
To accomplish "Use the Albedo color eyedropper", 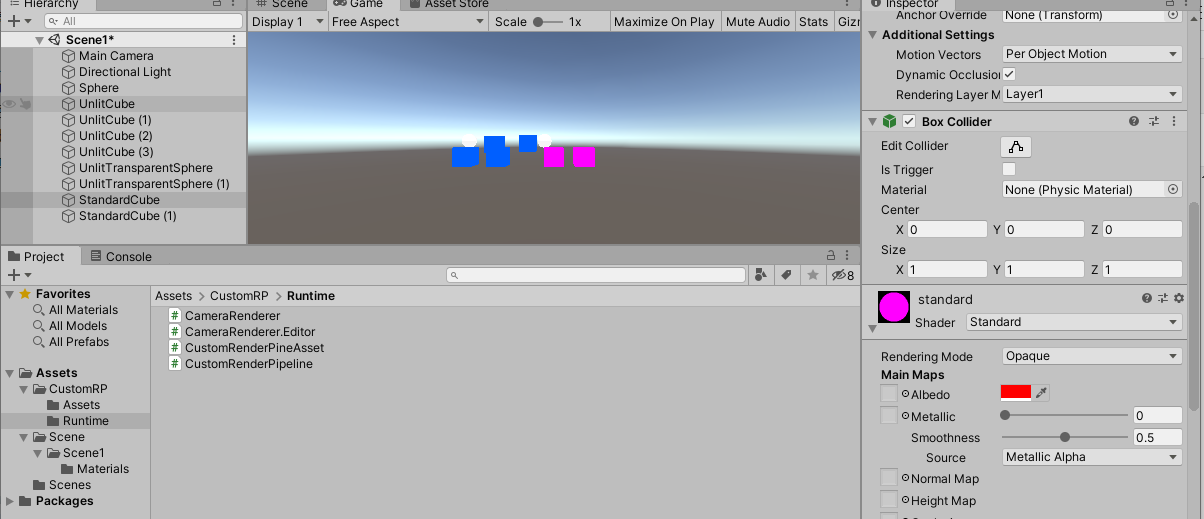I will (1041, 394).
